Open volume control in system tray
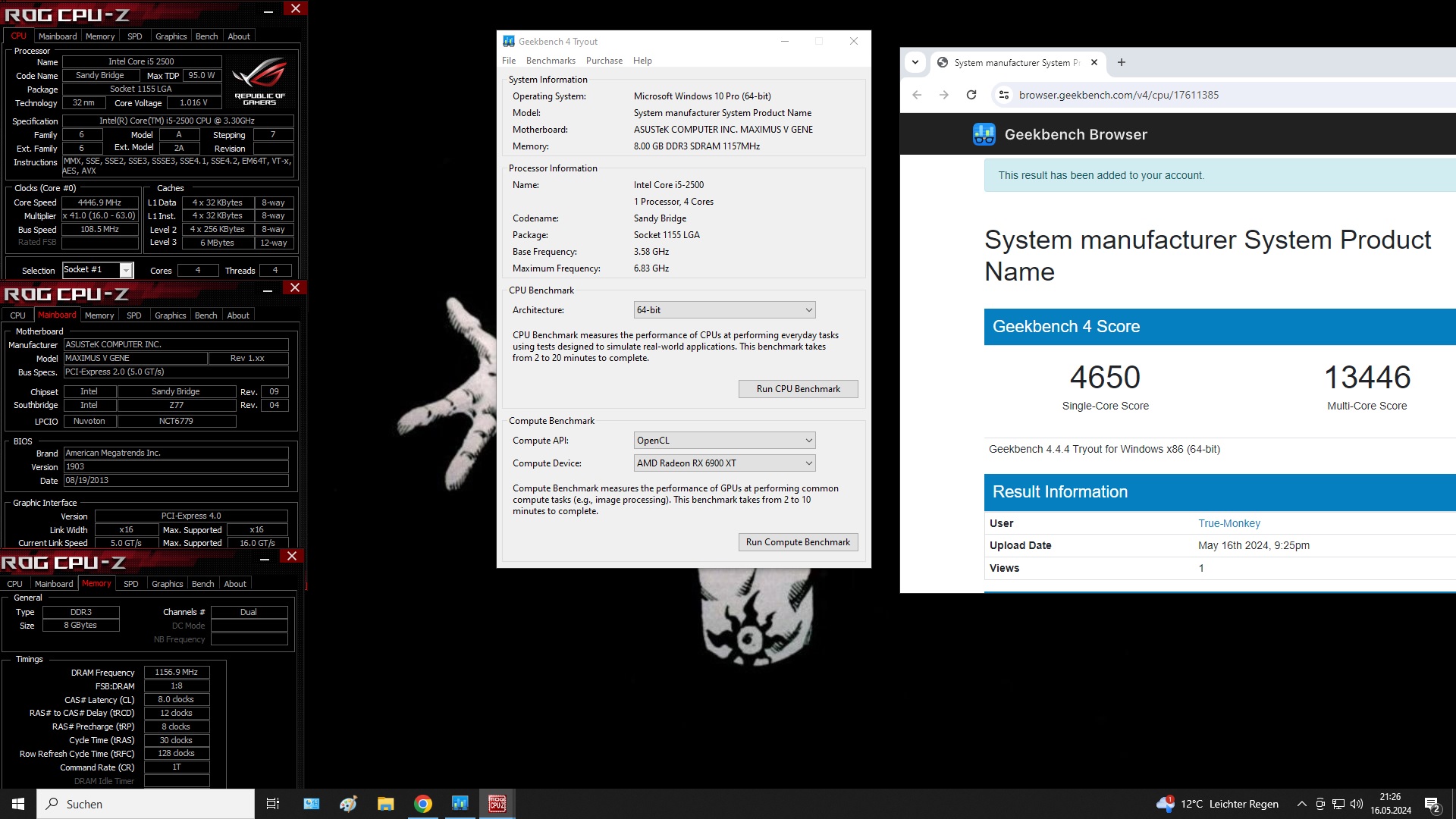The height and width of the screenshot is (819, 1456). (x=1357, y=804)
